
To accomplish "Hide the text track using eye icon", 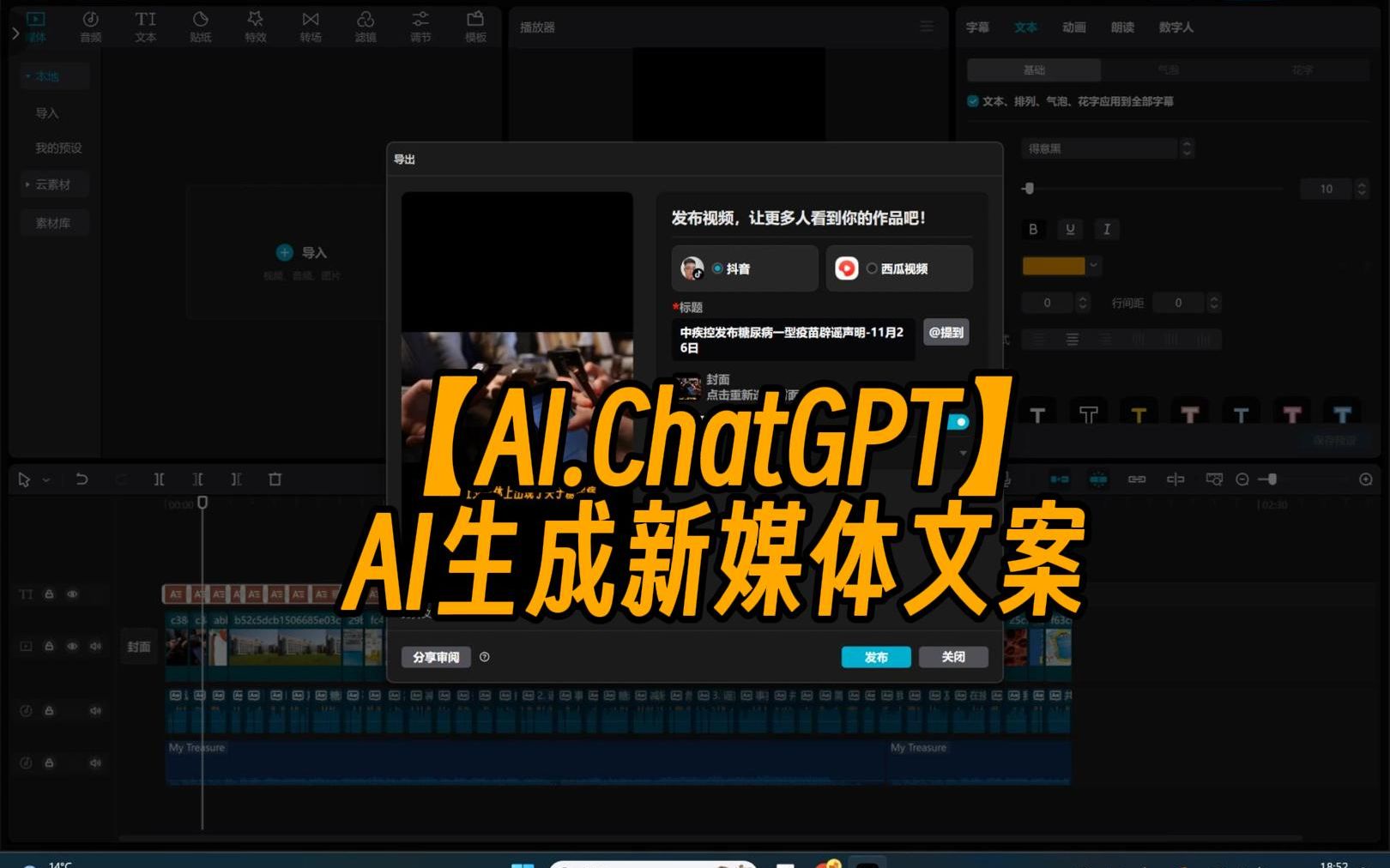I will (72, 594).
